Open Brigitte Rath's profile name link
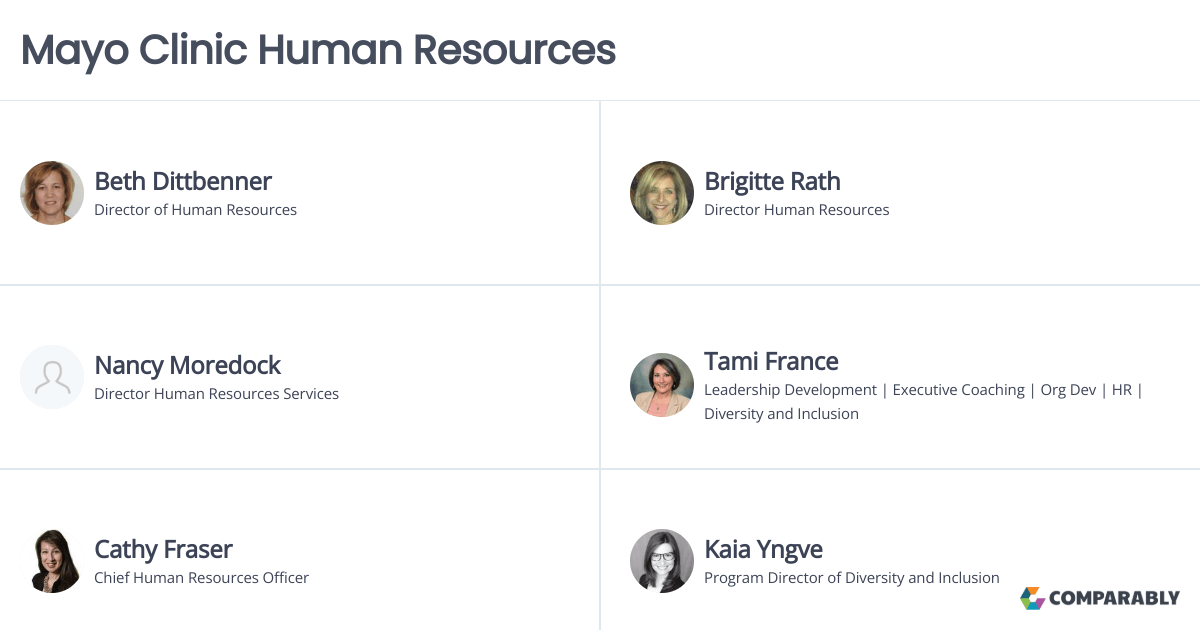The width and height of the screenshot is (1200, 630). click(773, 182)
